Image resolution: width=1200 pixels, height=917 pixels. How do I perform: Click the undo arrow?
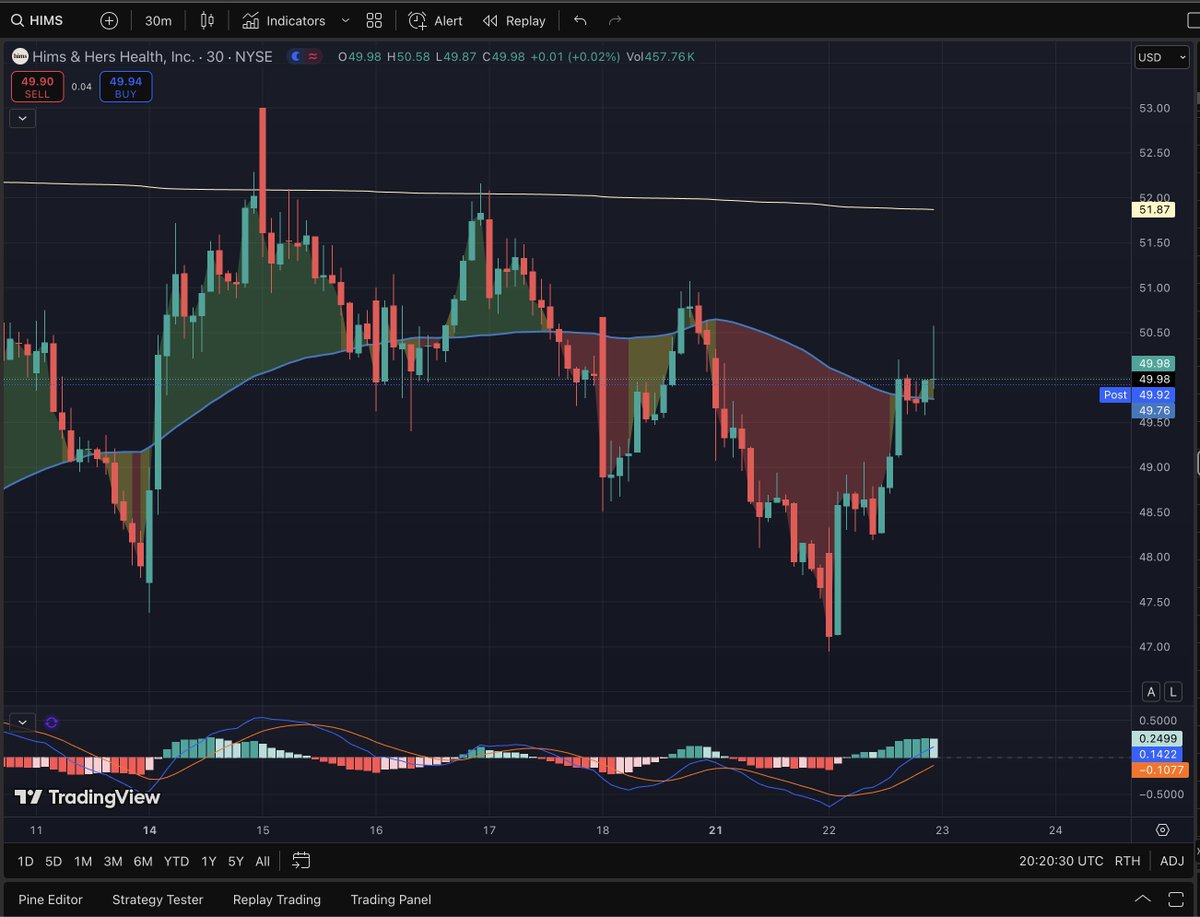pyautogui.click(x=580, y=20)
